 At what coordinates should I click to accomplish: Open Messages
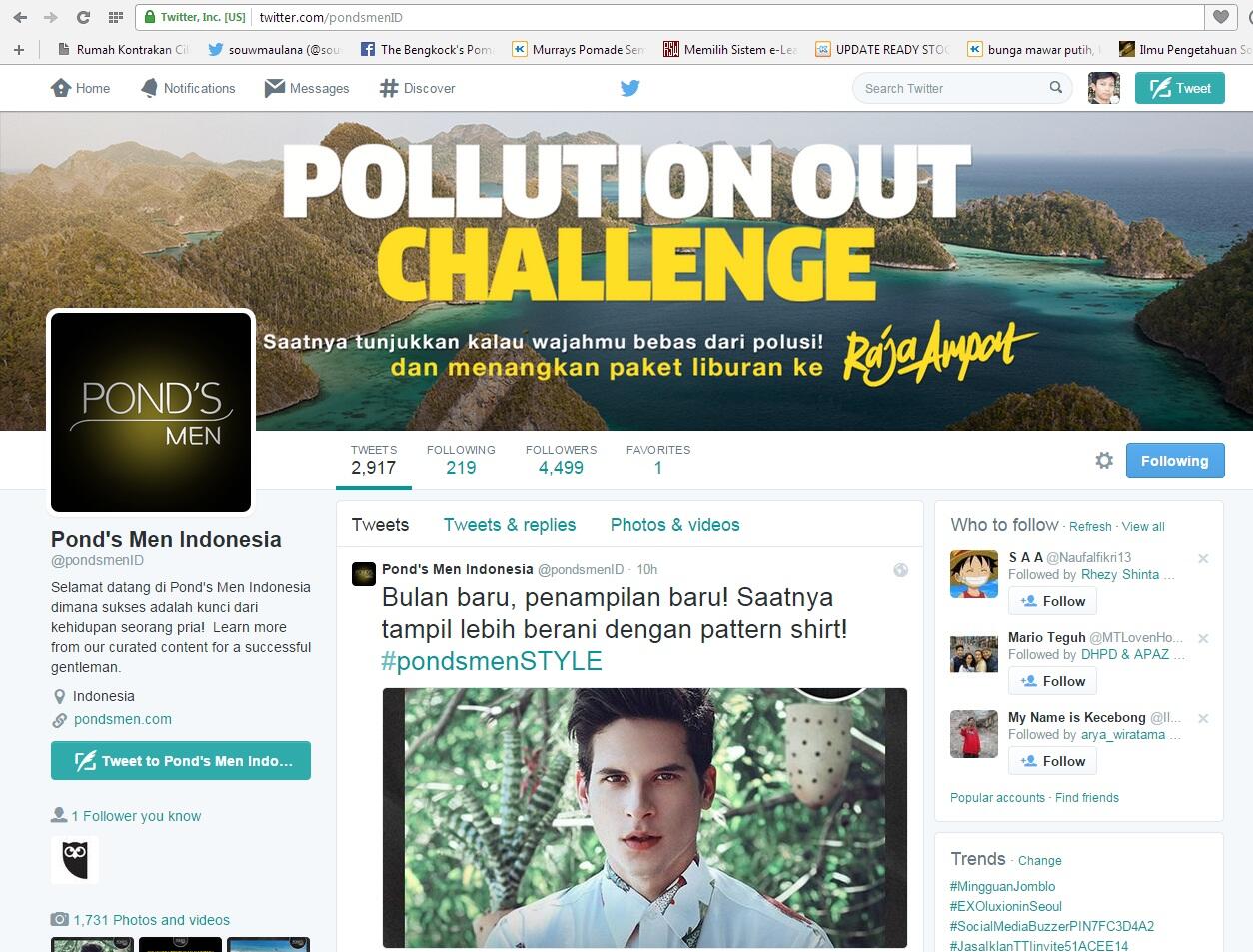point(307,88)
